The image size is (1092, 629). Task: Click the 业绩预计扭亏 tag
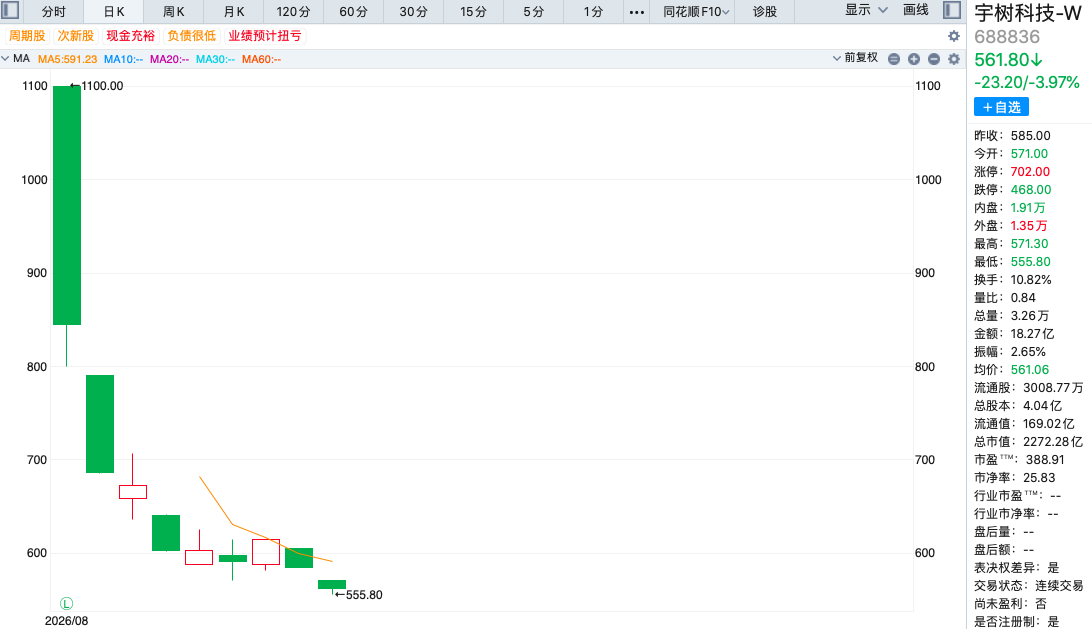tap(265, 36)
